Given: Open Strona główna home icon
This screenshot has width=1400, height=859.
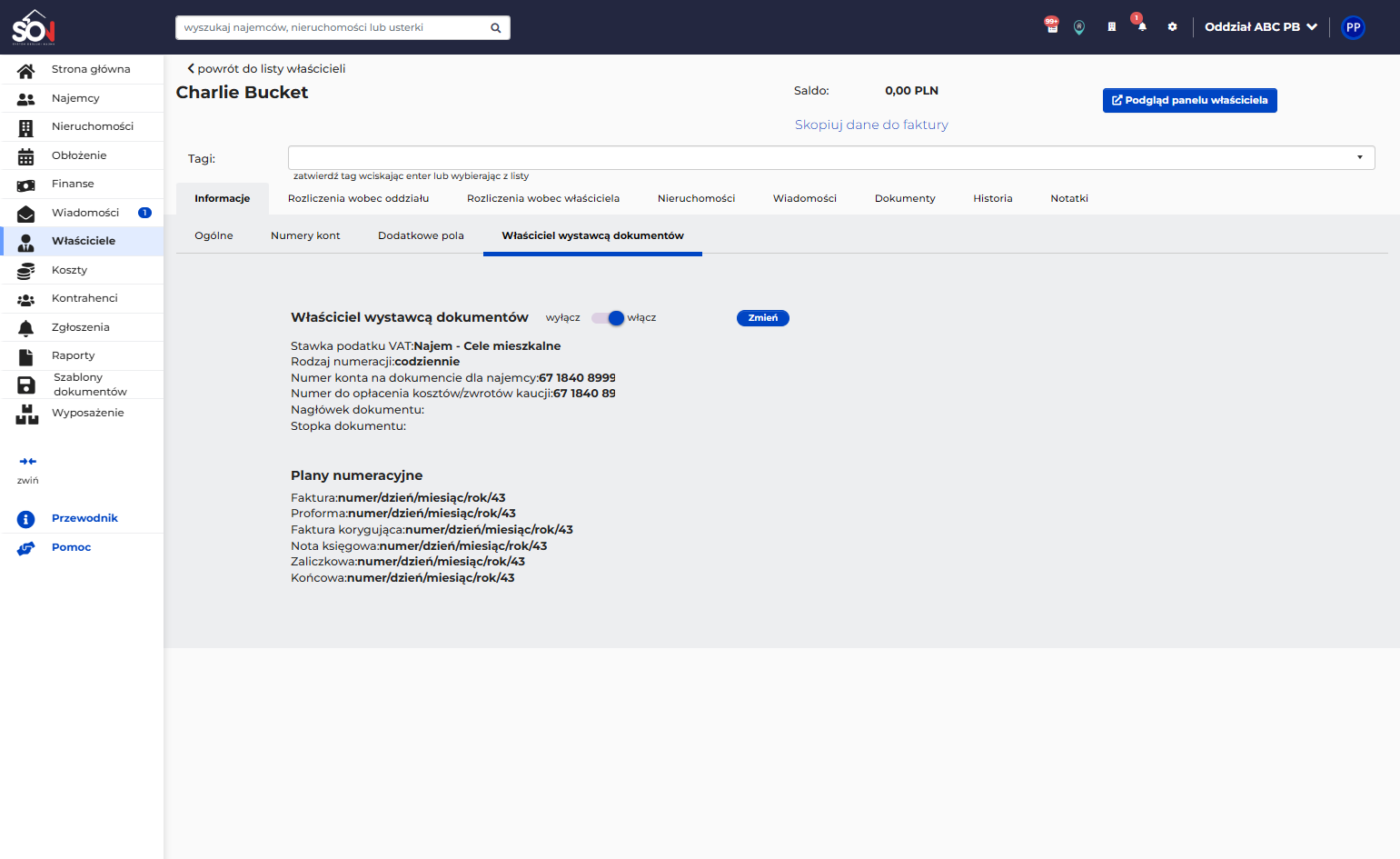Looking at the screenshot, I should pos(26,70).
